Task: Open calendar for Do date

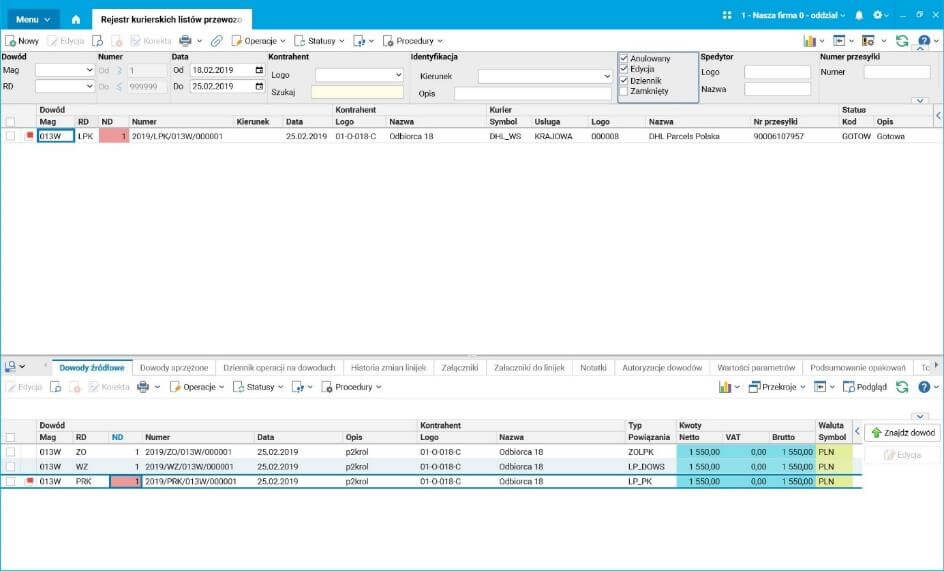Action: [259, 86]
